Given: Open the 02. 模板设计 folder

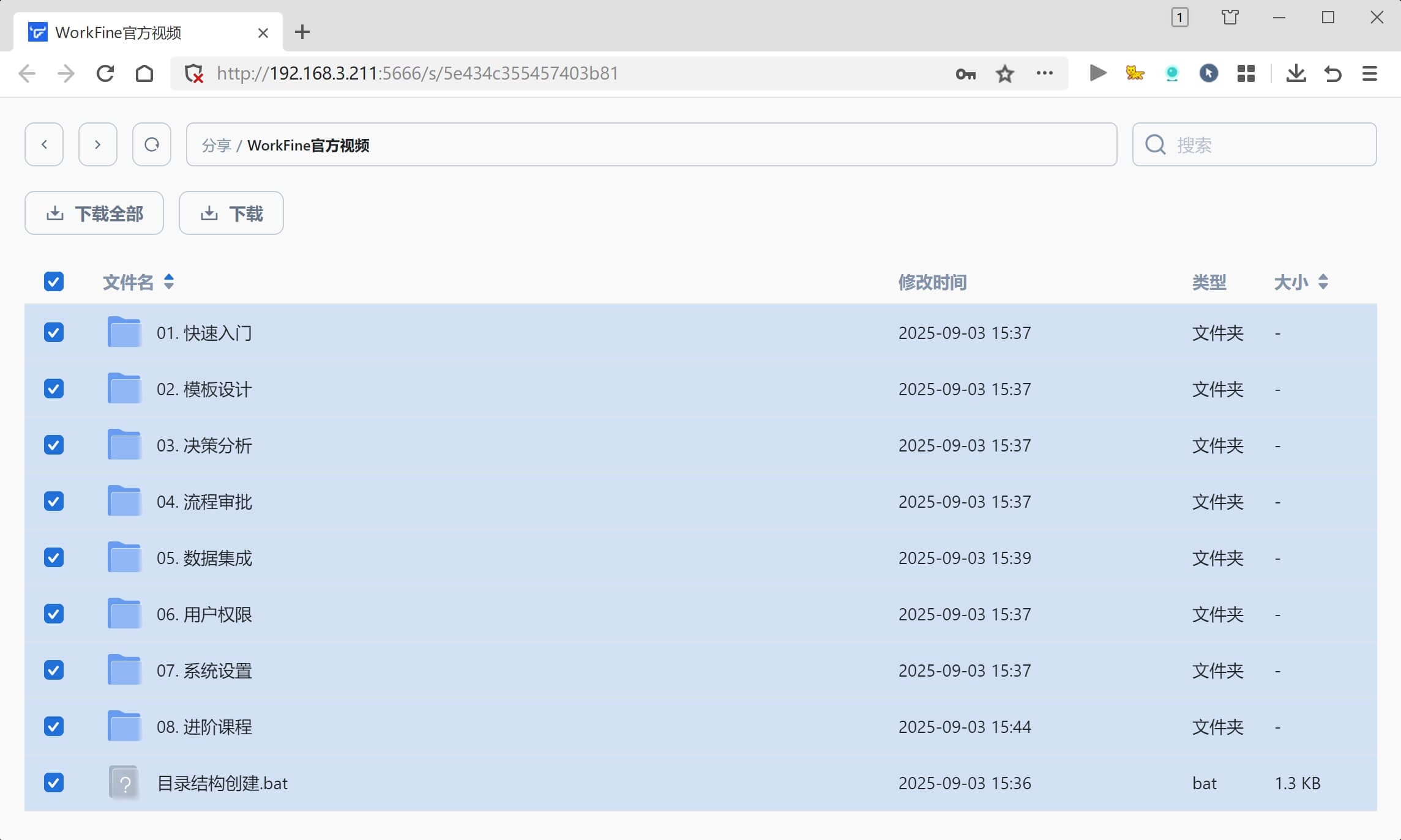Looking at the screenshot, I should tap(204, 389).
